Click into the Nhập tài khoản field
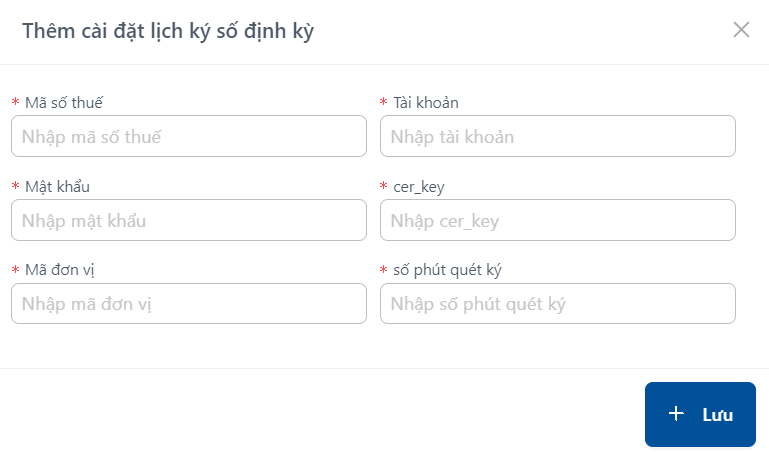Viewport: 769px width, 452px height. point(558,136)
